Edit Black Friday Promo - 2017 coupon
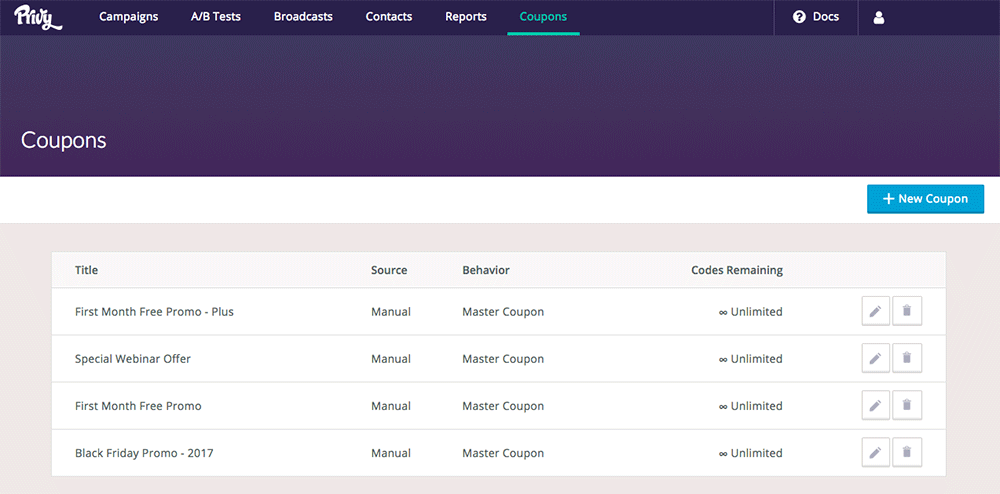Screen dimensions: 1000x494 875,453
